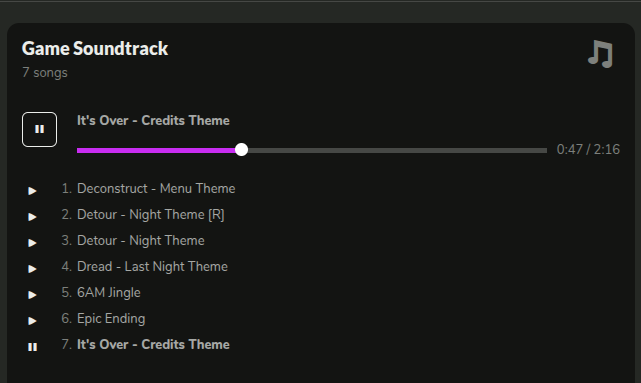
Task: Select Detour - Night Theme track title
Action: pyautogui.click(x=141, y=240)
